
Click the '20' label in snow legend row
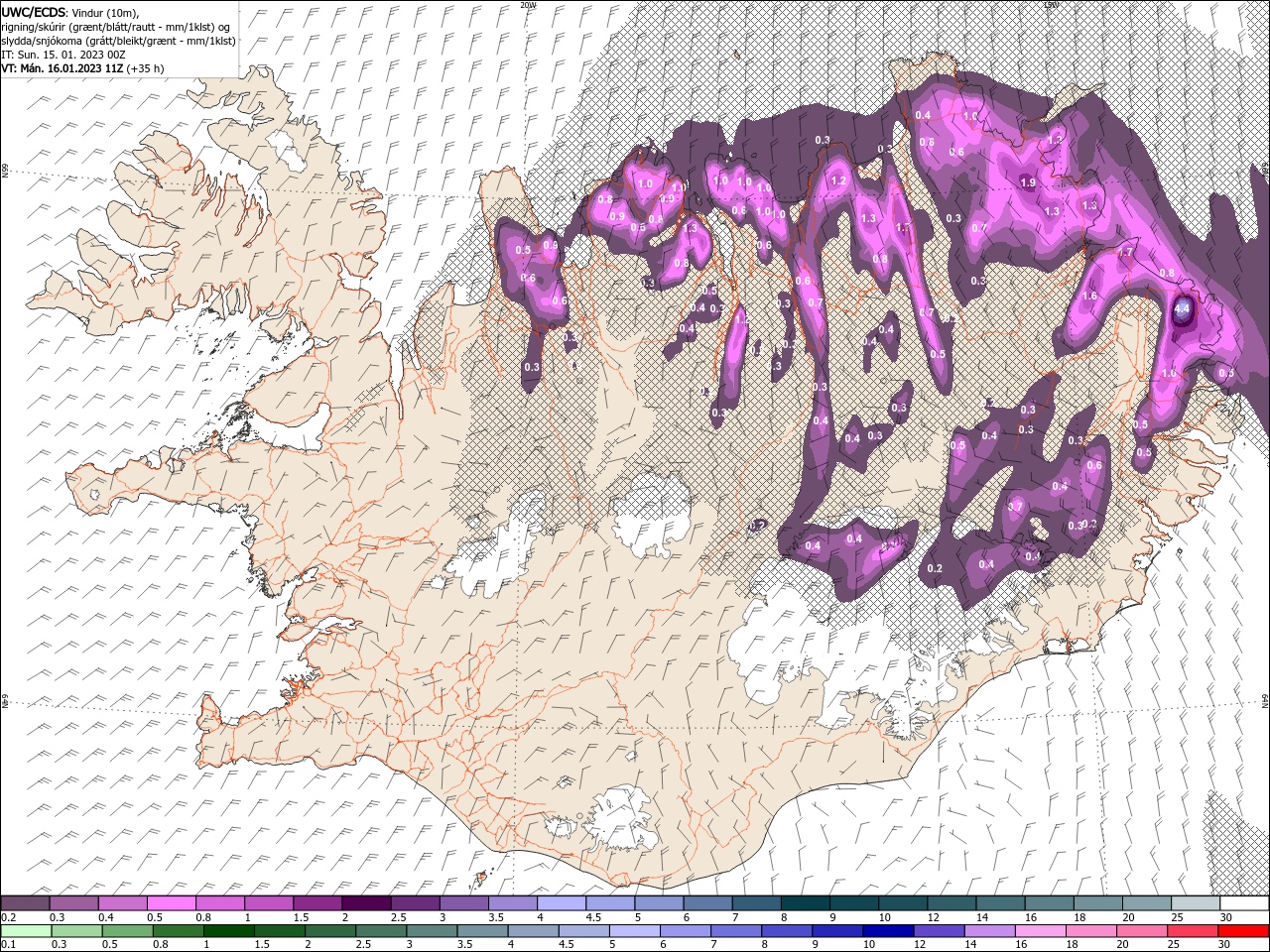click(x=1129, y=917)
